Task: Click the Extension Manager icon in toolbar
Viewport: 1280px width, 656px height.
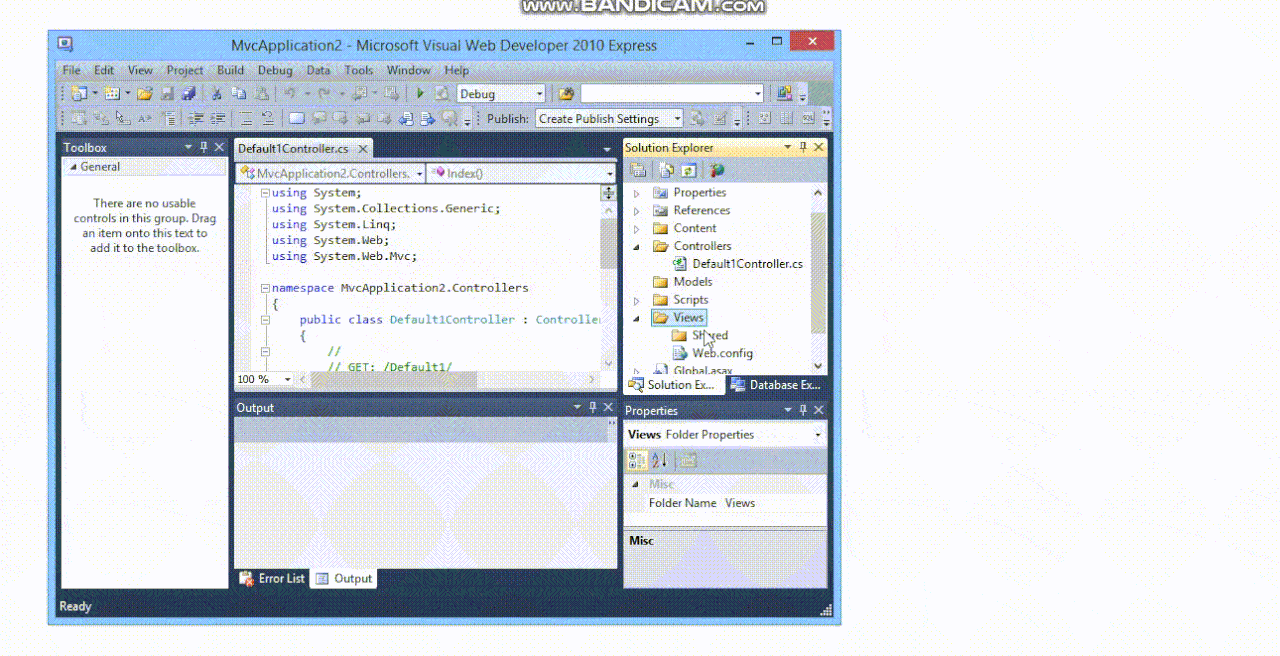Action: tap(784, 93)
